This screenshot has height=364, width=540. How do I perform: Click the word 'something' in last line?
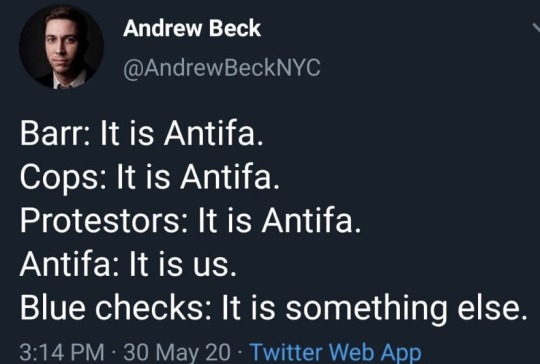(x=366, y=308)
